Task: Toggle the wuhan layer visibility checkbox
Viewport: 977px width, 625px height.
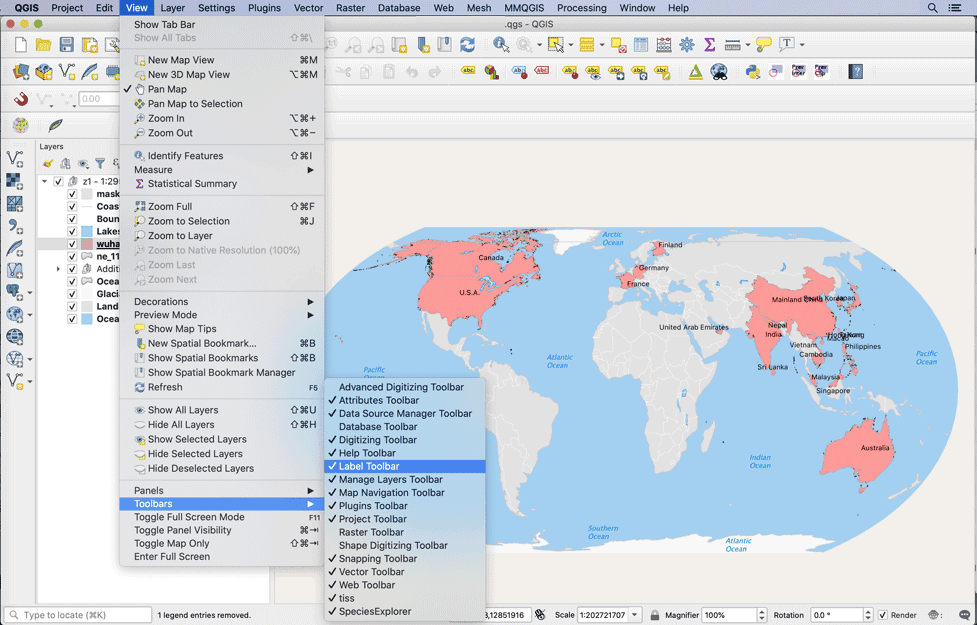Action: pos(72,244)
